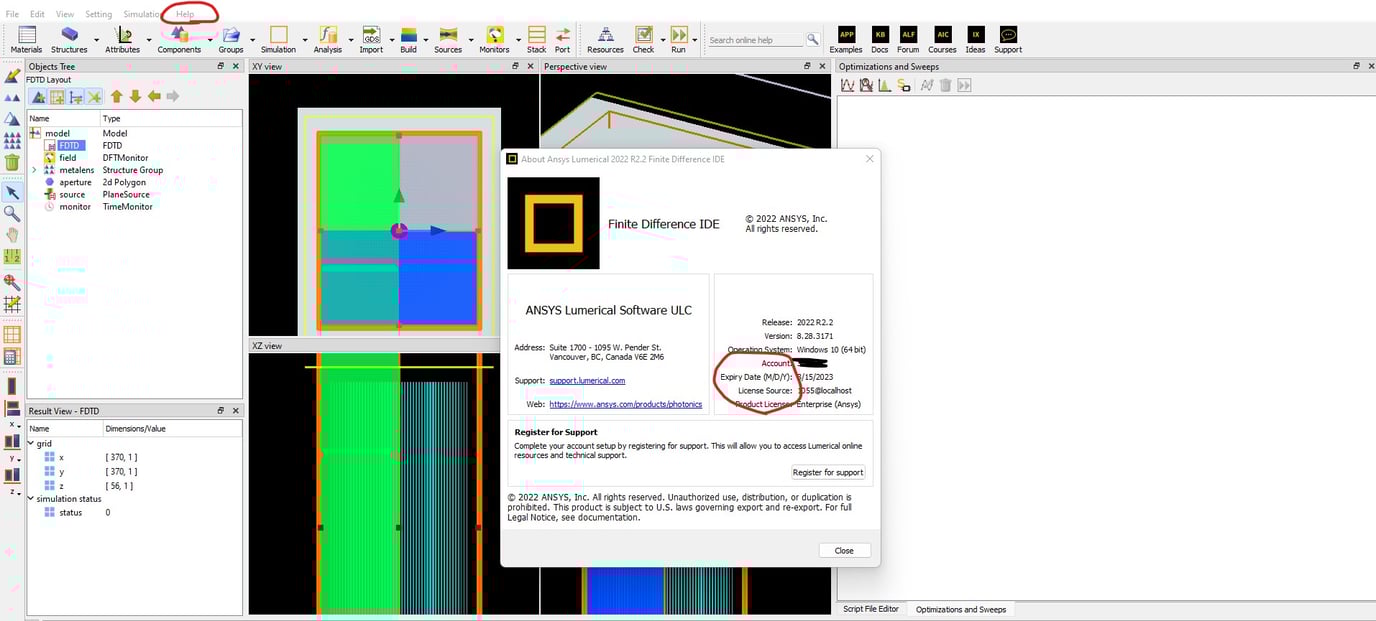This screenshot has width=1376, height=621.
Task: Click the Register for support button
Action: click(828, 472)
